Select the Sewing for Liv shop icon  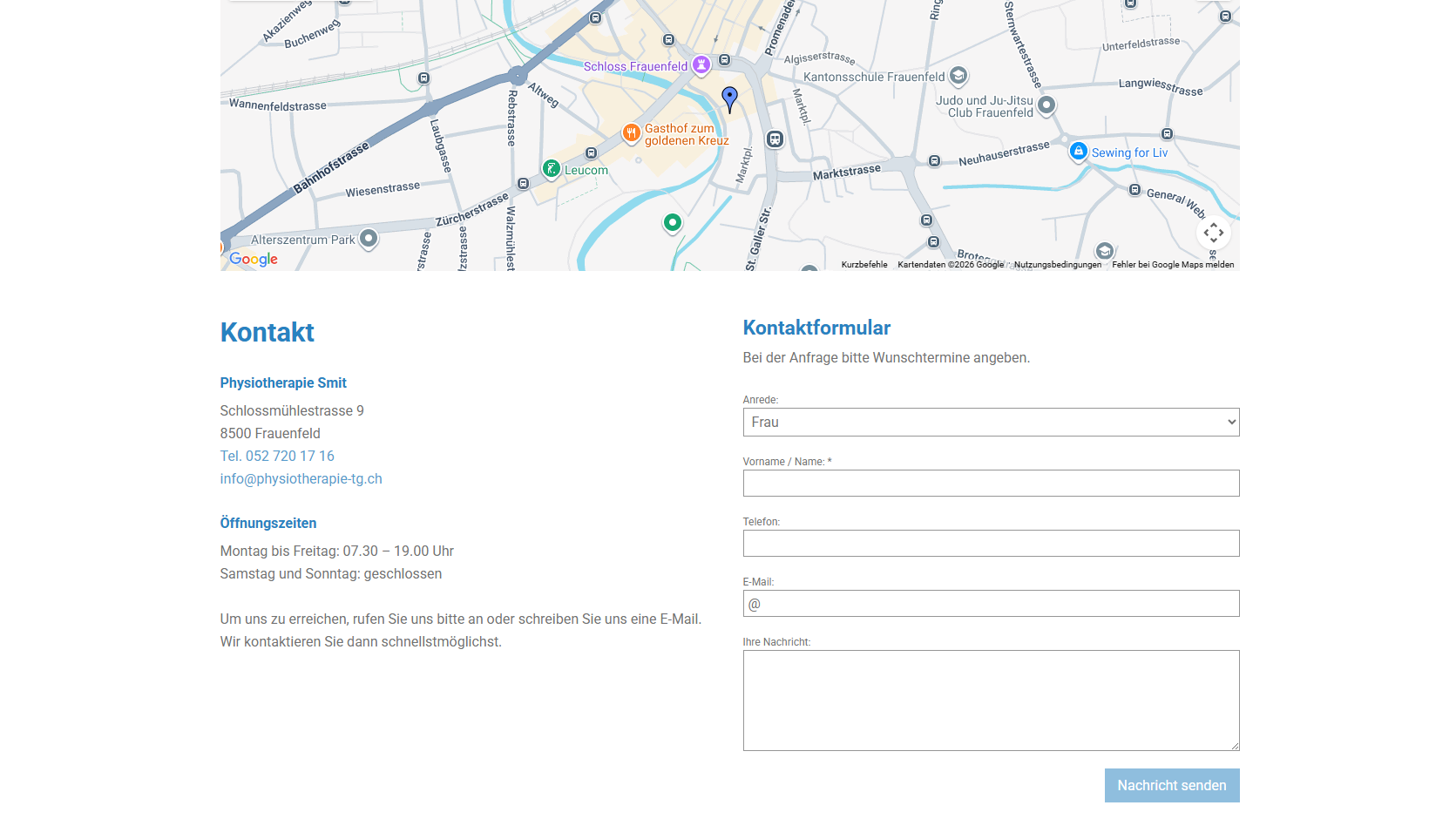[x=1079, y=152]
